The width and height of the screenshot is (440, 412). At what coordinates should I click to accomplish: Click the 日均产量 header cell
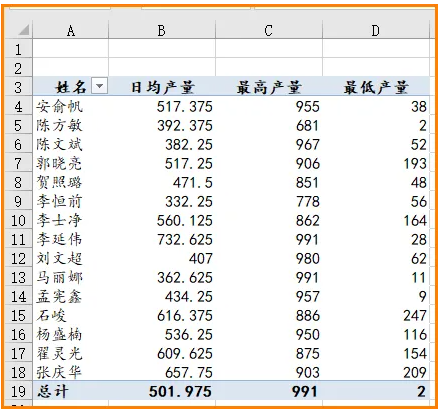point(162,87)
